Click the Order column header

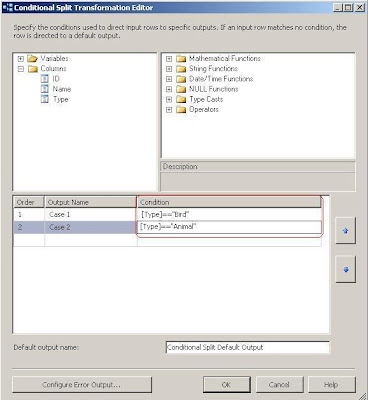point(29,202)
